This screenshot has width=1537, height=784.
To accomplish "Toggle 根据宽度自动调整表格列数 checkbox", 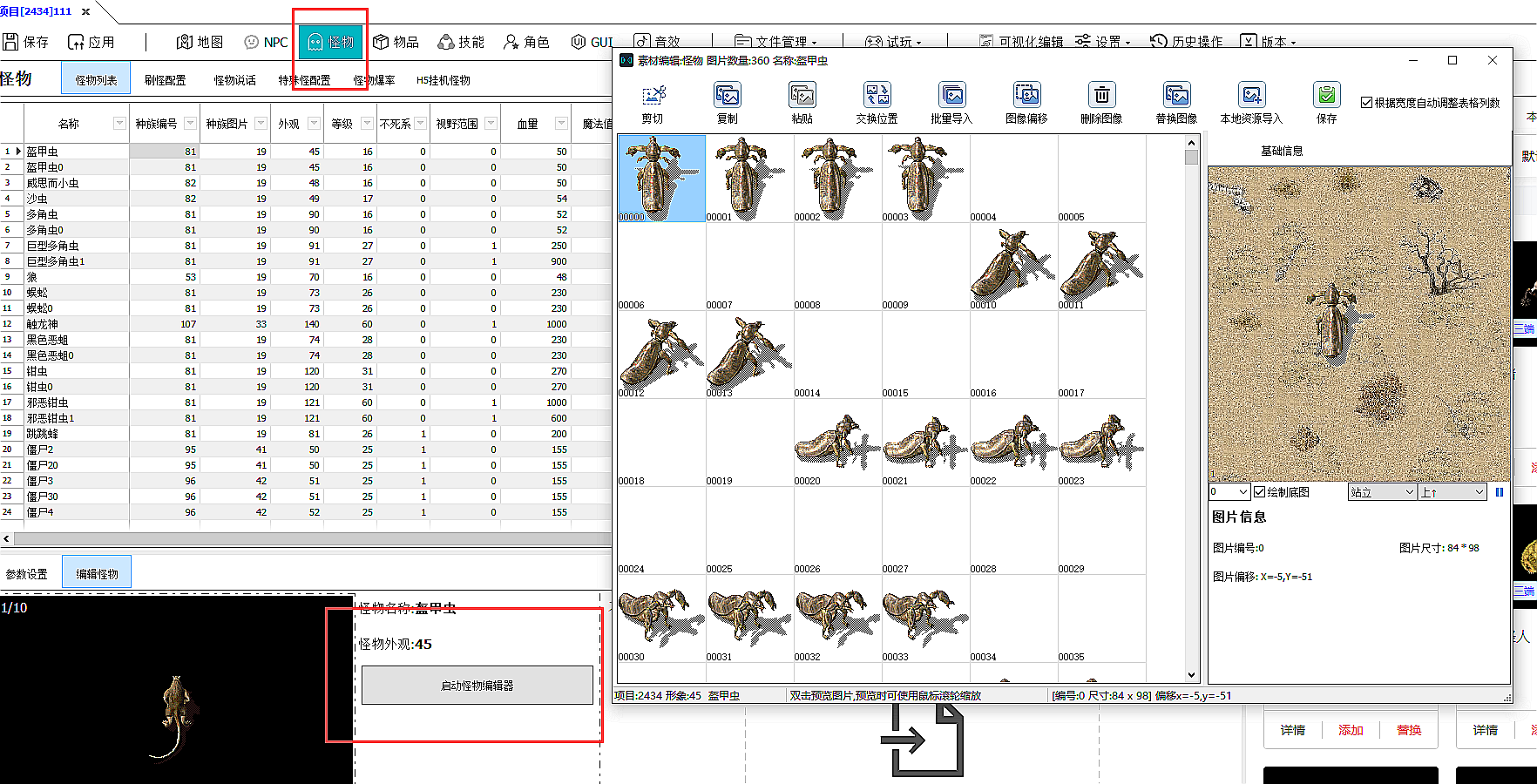I will pyautogui.click(x=1367, y=103).
